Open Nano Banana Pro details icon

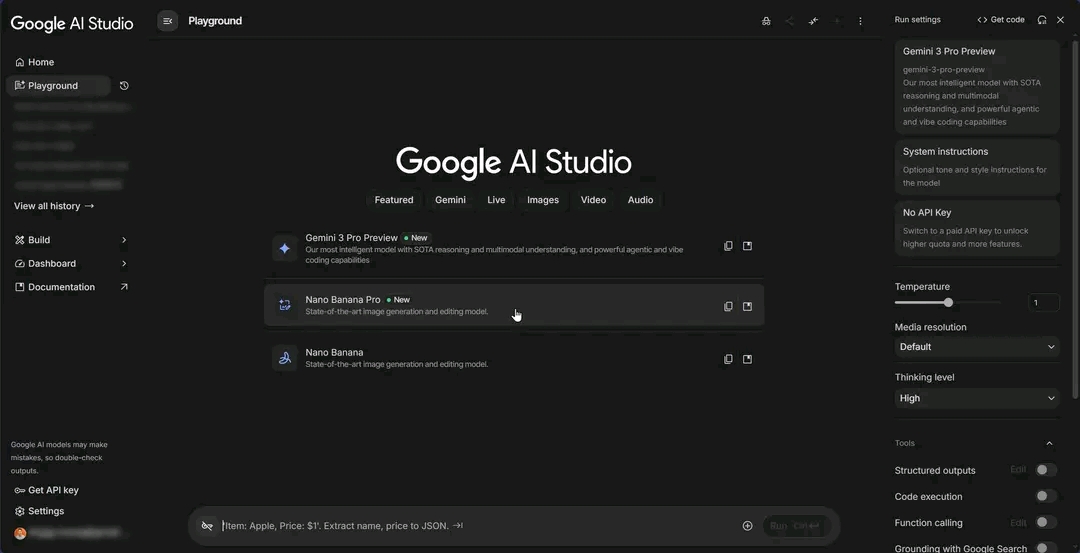[747, 306]
